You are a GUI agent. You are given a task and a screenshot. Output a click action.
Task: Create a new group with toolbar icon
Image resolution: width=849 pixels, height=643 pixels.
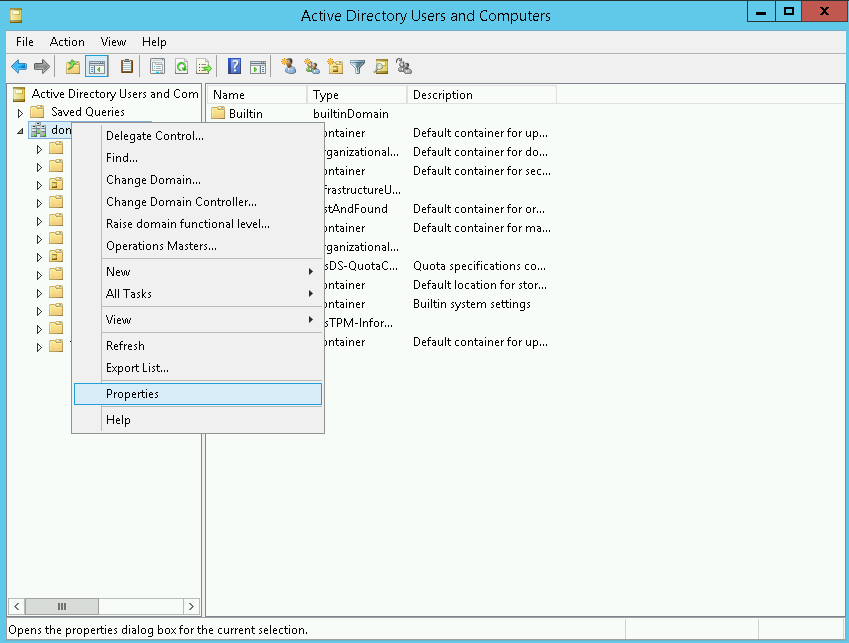[x=312, y=67]
